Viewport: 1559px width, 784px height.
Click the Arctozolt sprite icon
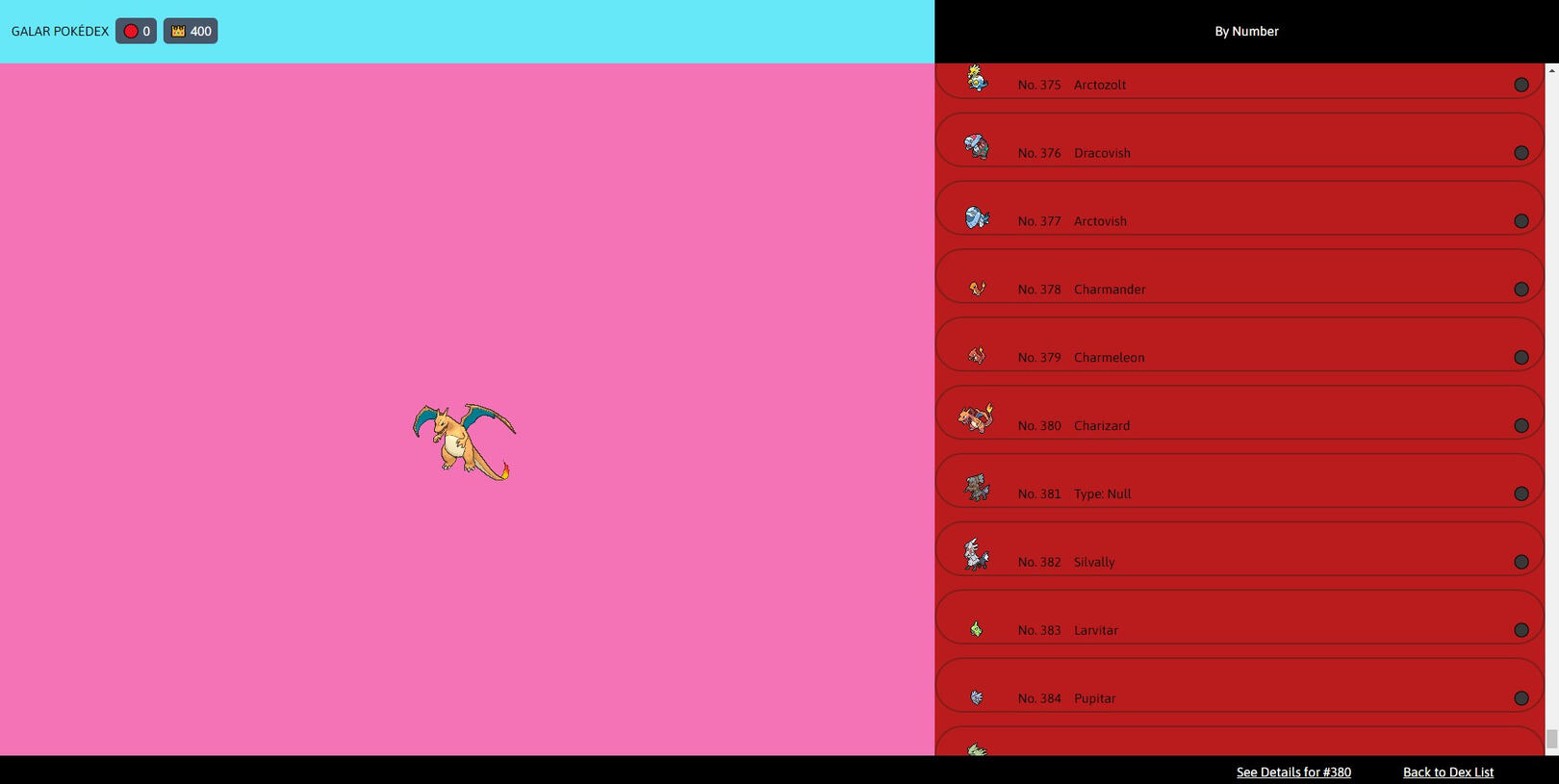[977, 78]
